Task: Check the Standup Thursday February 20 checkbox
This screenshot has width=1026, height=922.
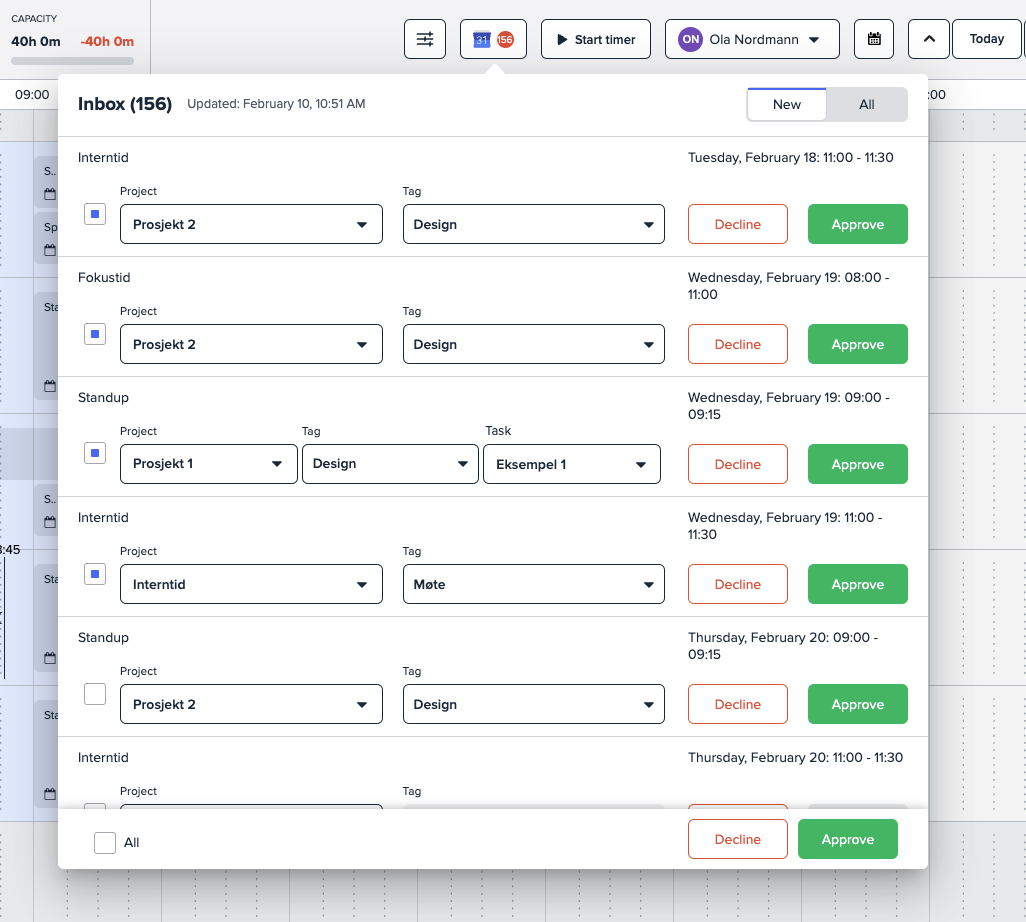Action: point(95,694)
